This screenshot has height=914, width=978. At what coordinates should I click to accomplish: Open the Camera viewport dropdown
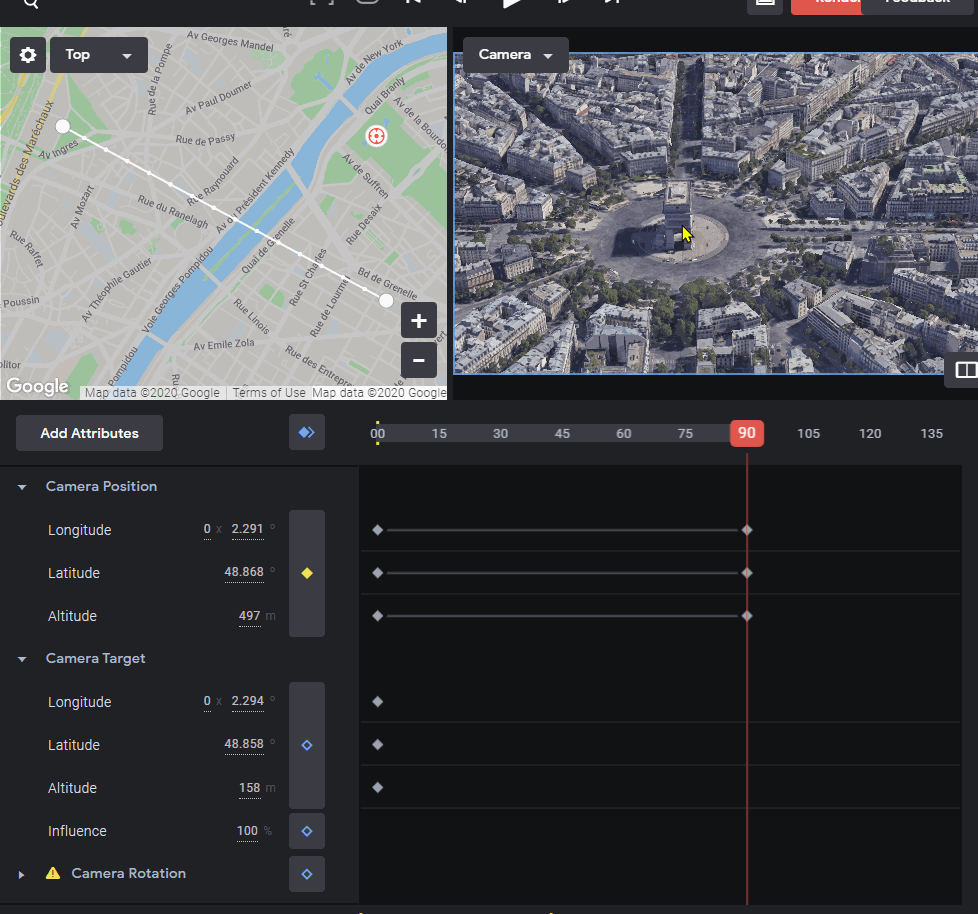click(x=515, y=55)
